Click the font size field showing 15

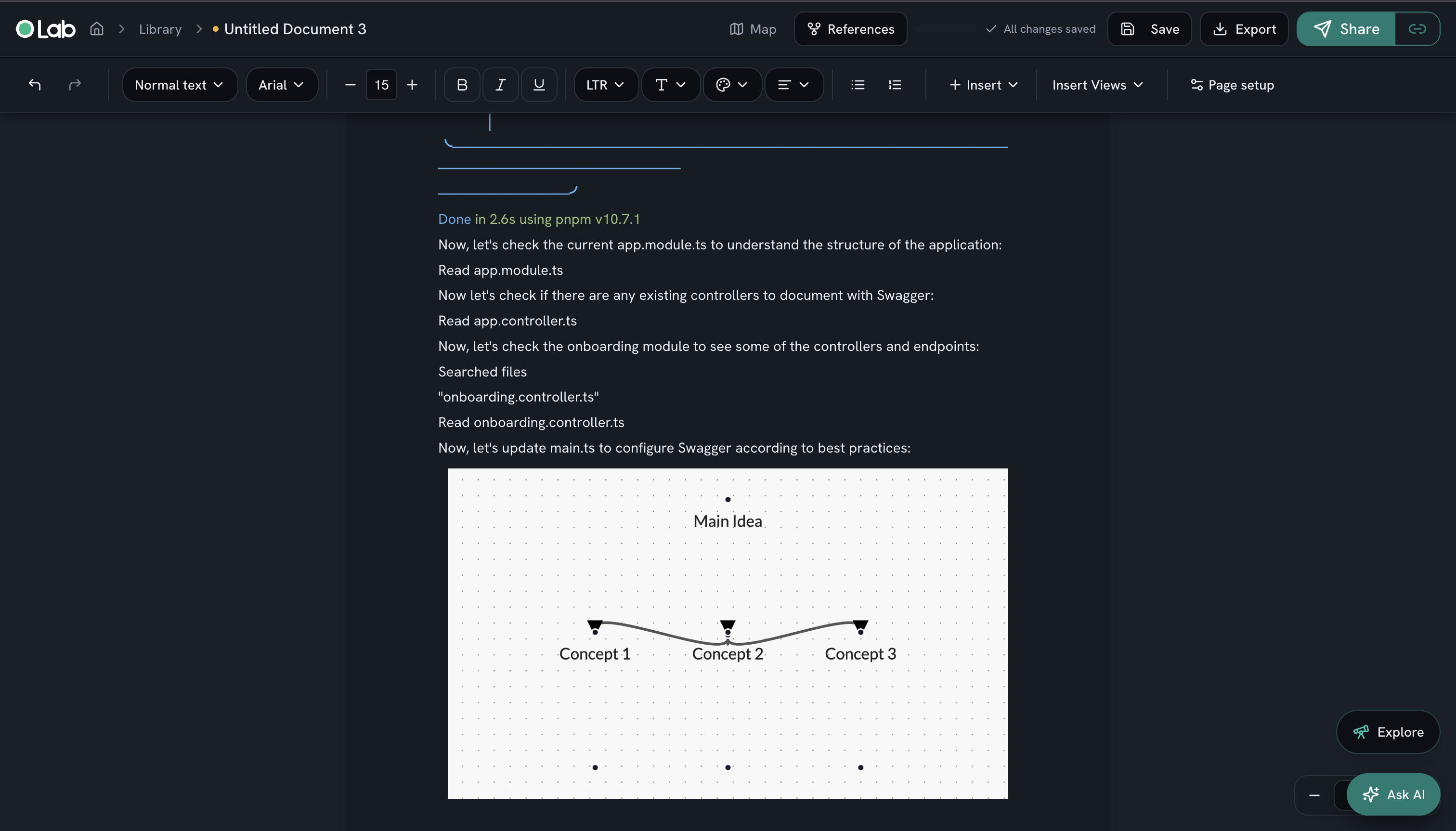381,85
